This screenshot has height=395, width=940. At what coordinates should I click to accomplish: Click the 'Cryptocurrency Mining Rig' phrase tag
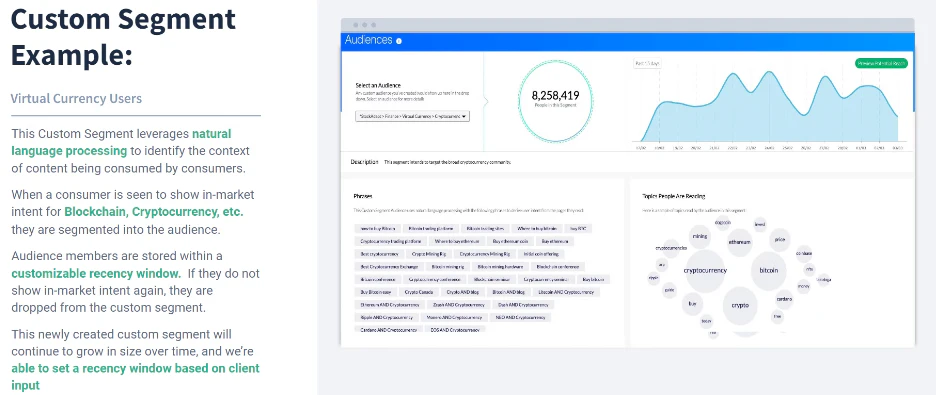[484, 254]
